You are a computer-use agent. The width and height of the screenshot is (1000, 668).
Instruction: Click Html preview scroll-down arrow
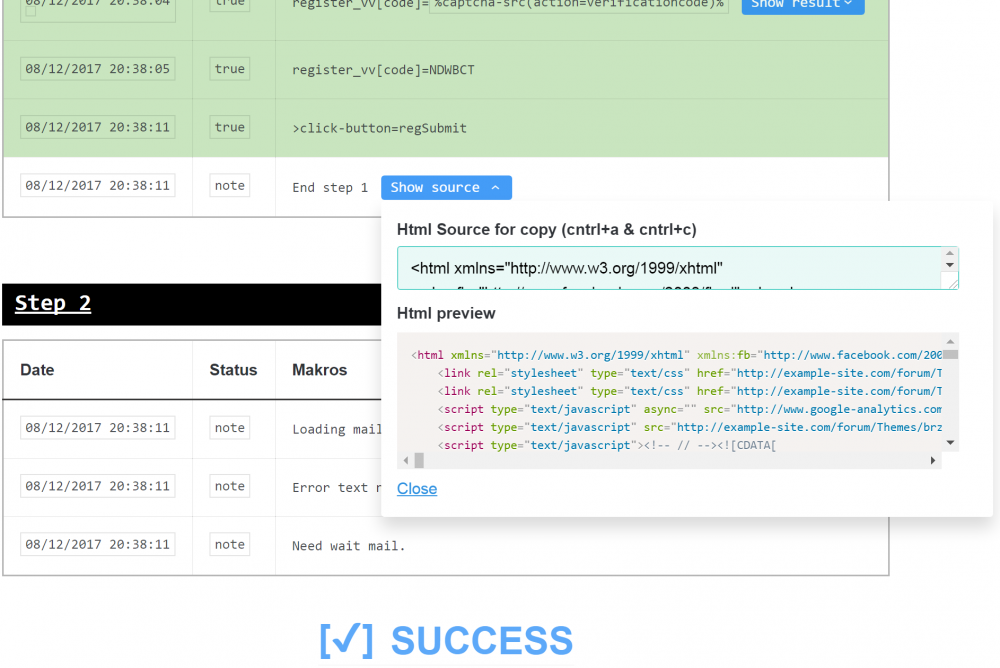[950, 443]
